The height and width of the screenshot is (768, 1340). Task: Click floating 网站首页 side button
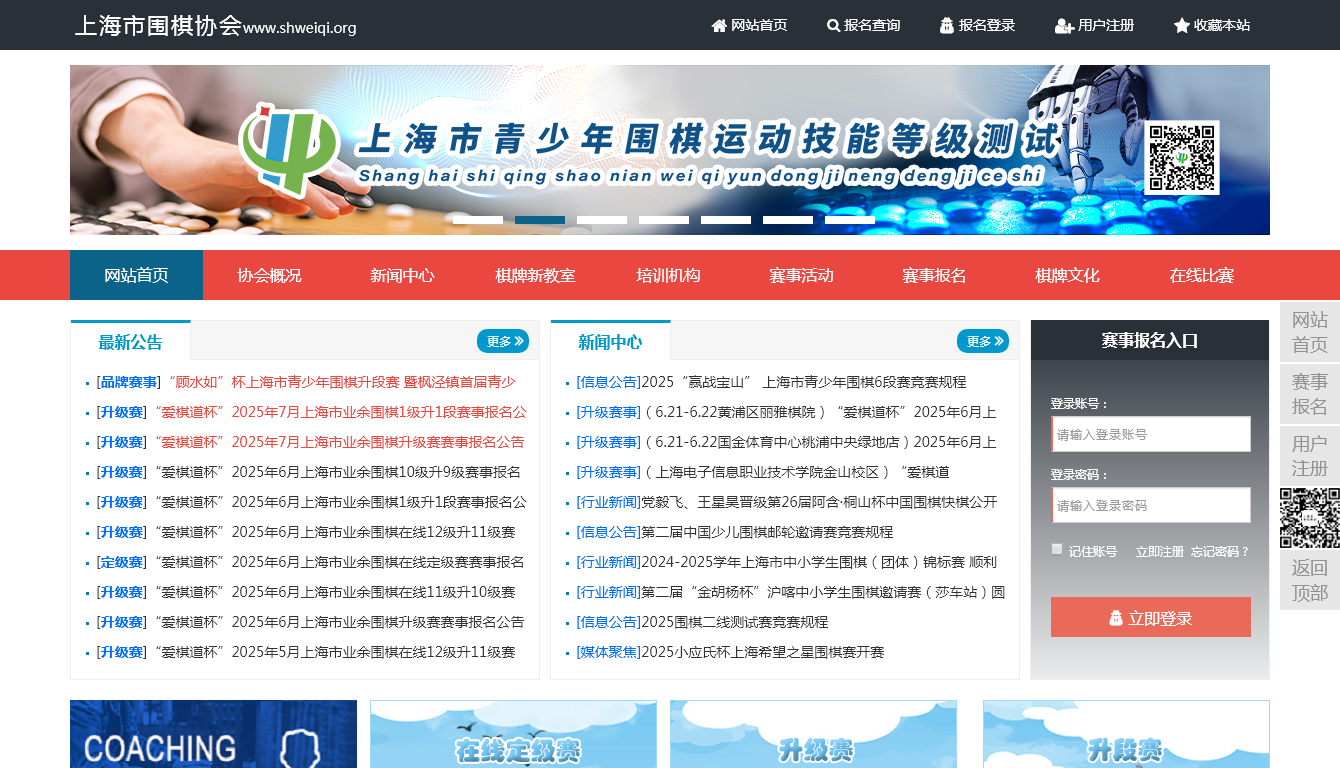1310,332
